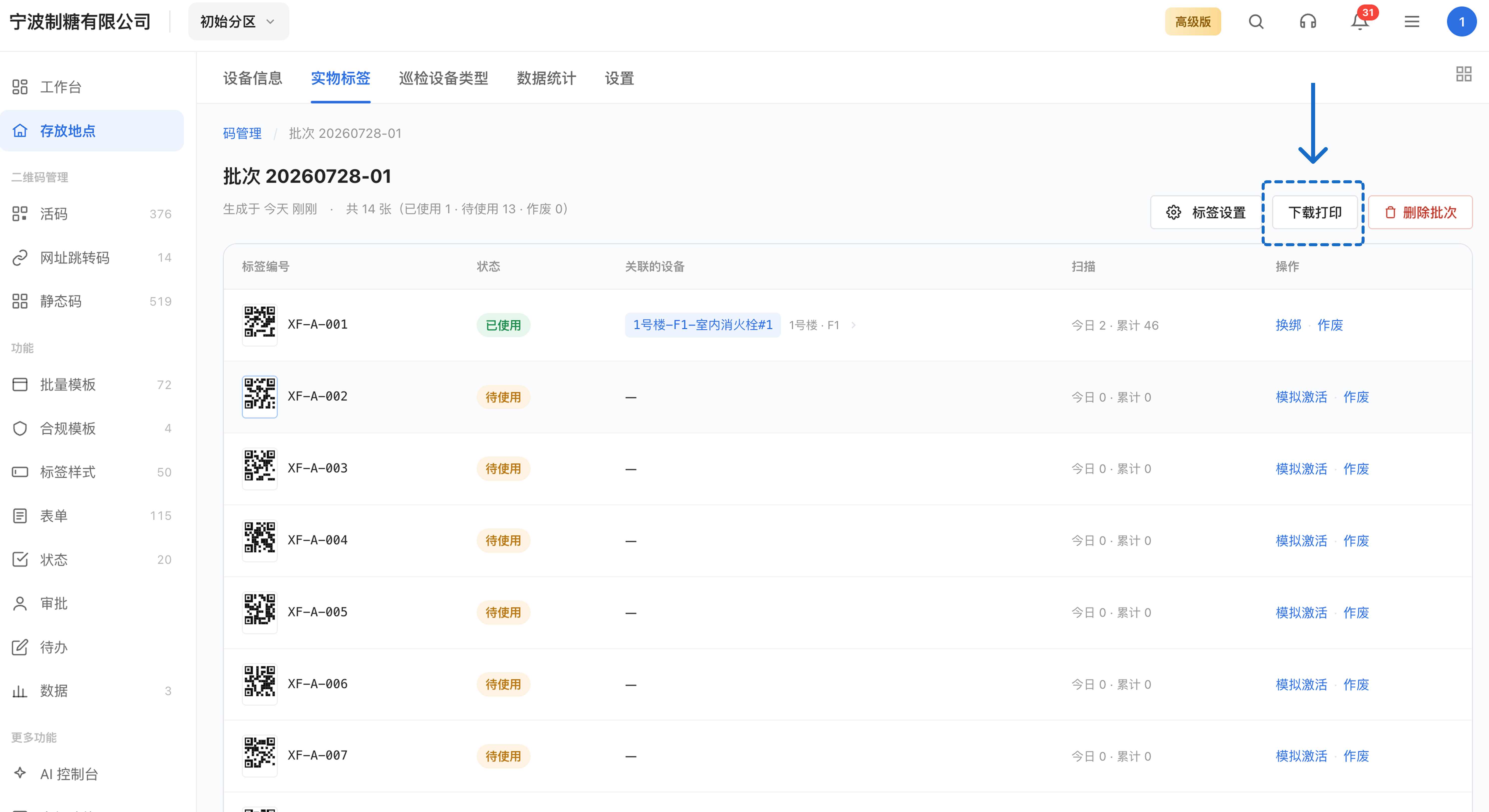The image size is (1489, 812).
Task: Expand chevron next to 1号楼 · F1
Action: 853,325
